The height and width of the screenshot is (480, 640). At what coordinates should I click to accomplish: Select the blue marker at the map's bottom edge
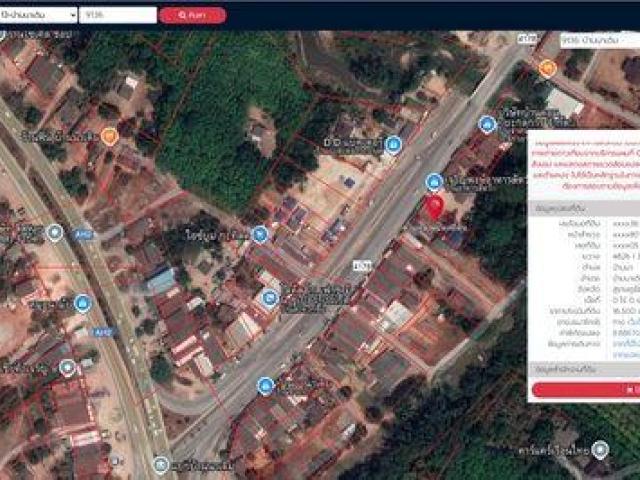click(x=162, y=464)
